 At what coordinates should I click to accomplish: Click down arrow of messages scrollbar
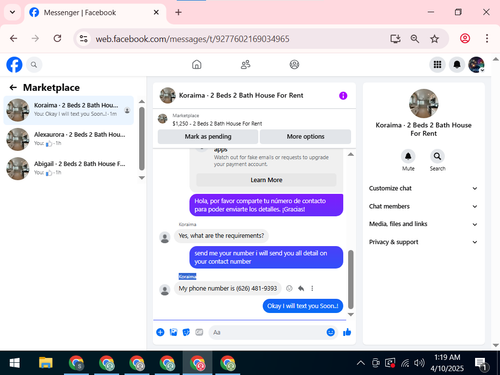tap(351, 314)
